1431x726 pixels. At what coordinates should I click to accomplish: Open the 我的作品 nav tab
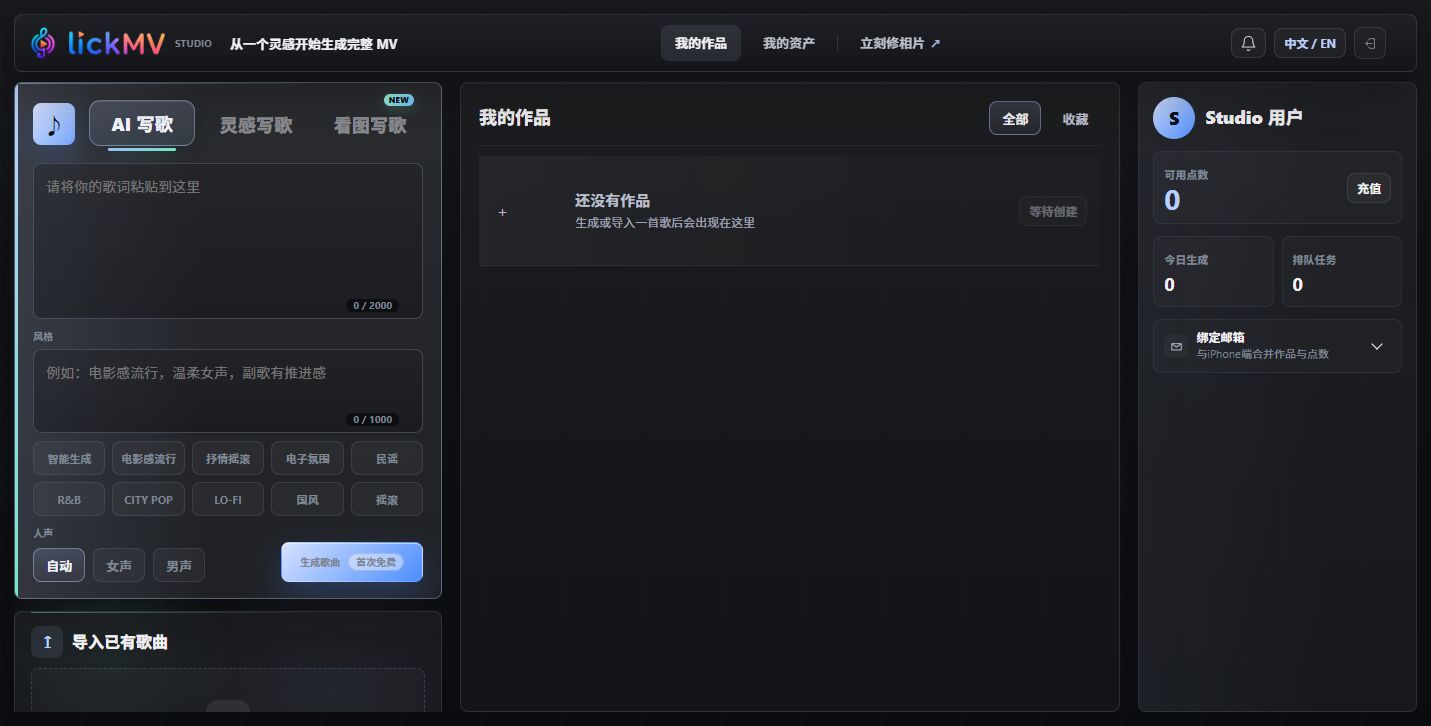(701, 43)
